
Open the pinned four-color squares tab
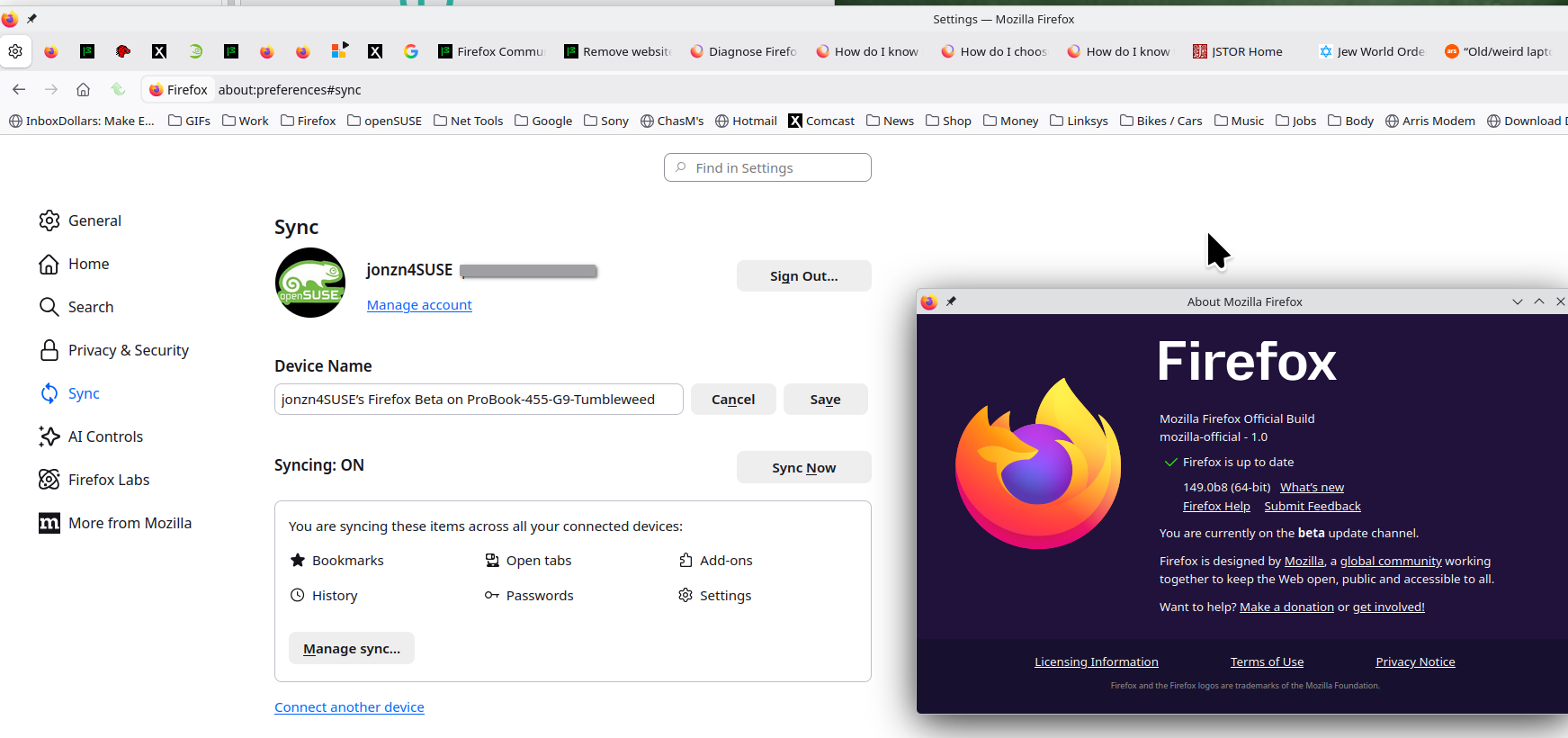pyautogui.click(x=339, y=51)
